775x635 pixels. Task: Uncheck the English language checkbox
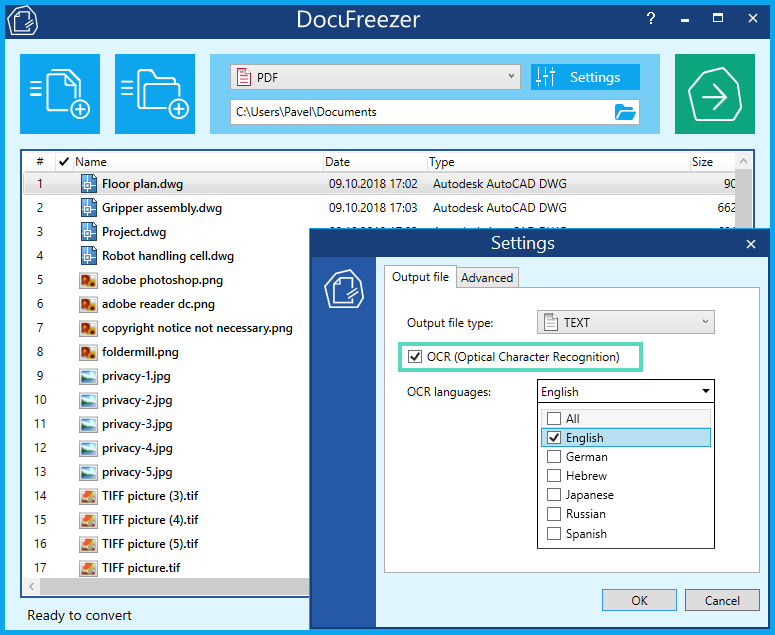coord(554,438)
